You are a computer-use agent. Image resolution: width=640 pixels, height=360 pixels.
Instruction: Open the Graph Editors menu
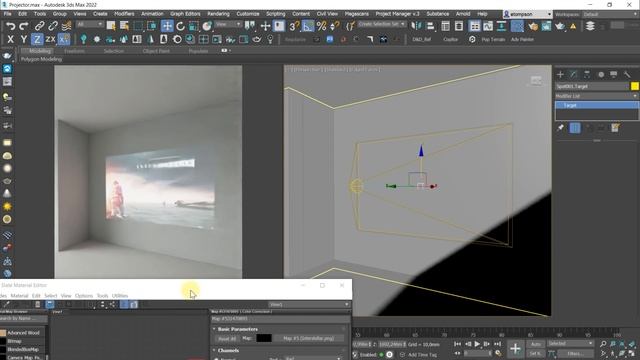(185, 14)
